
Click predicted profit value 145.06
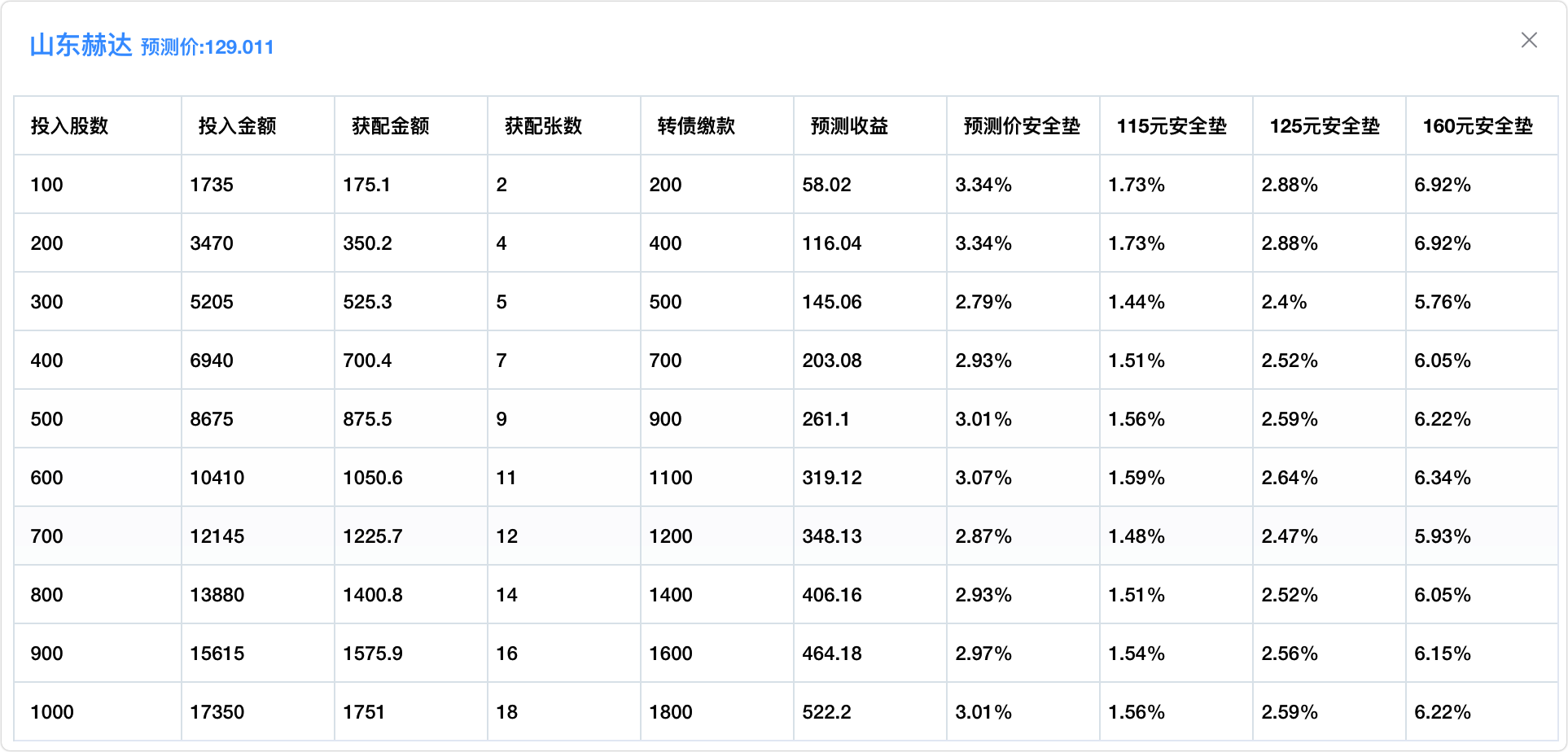[832, 302]
